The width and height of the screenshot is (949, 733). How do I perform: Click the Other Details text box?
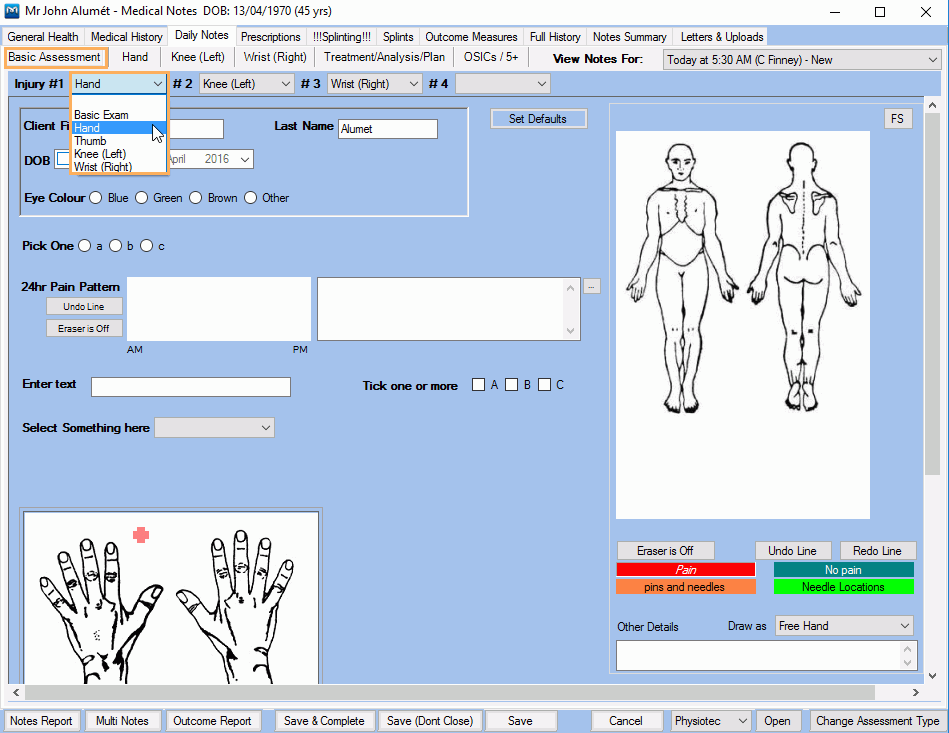click(767, 656)
